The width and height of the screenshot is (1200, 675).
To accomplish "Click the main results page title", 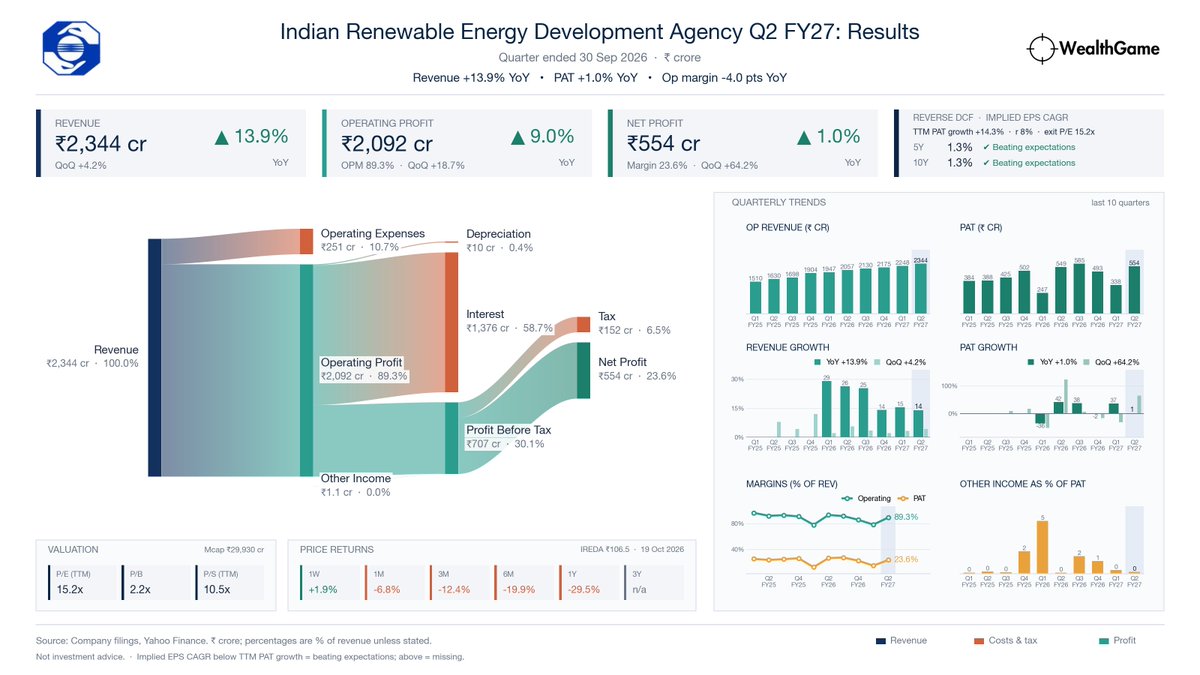I will point(600,32).
